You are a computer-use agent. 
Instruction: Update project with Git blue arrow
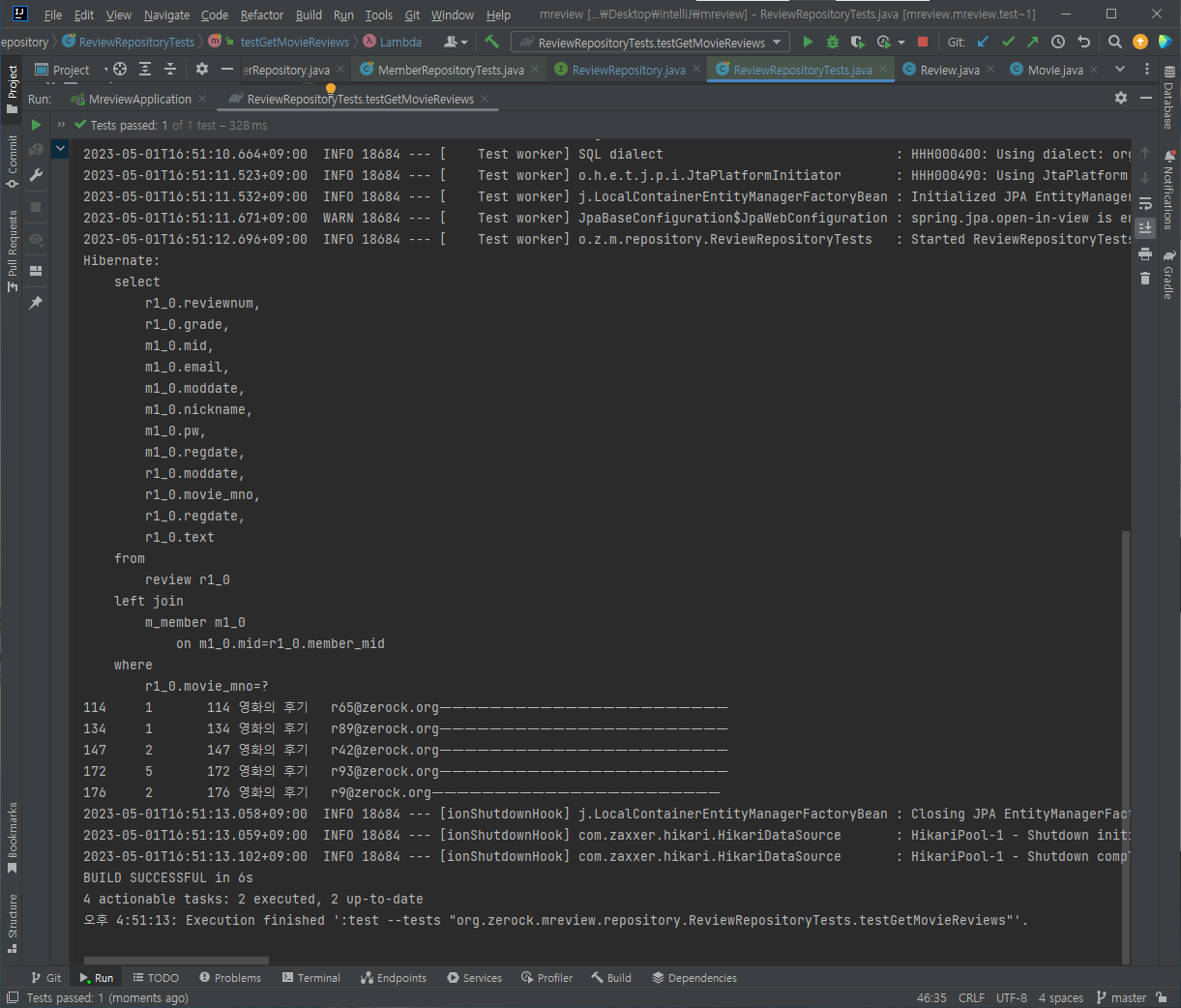click(x=983, y=42)
